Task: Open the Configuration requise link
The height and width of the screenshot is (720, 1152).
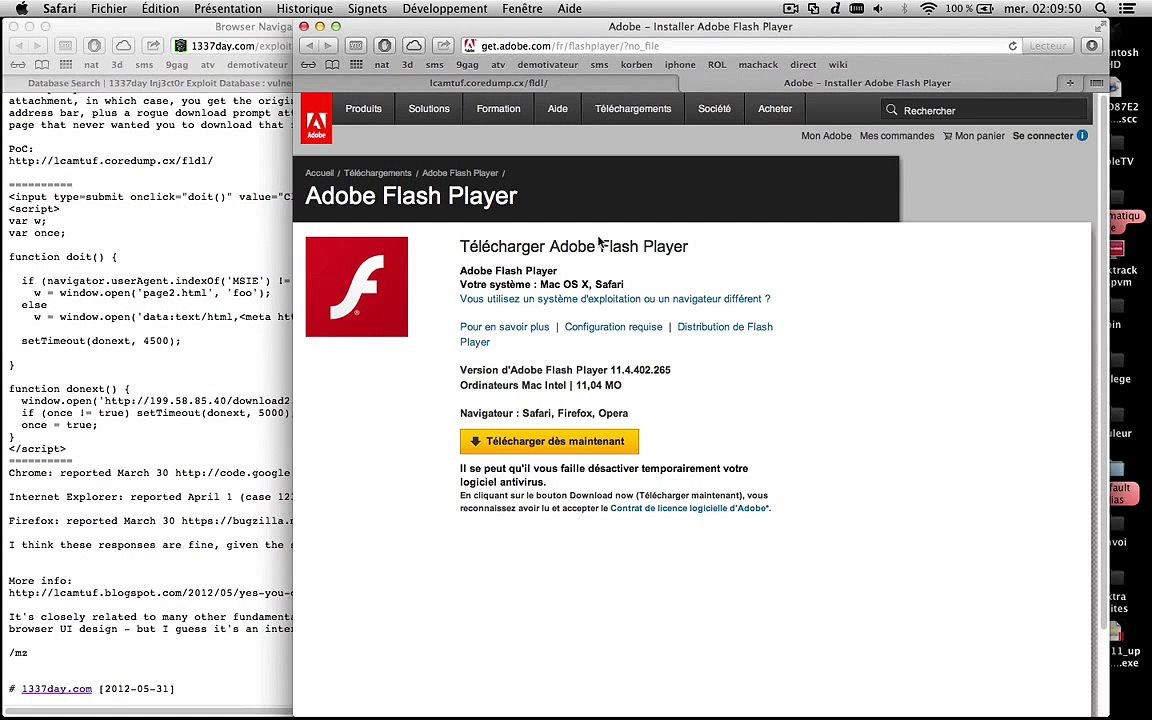Action: pyautogui.click(x=613, y=327)
